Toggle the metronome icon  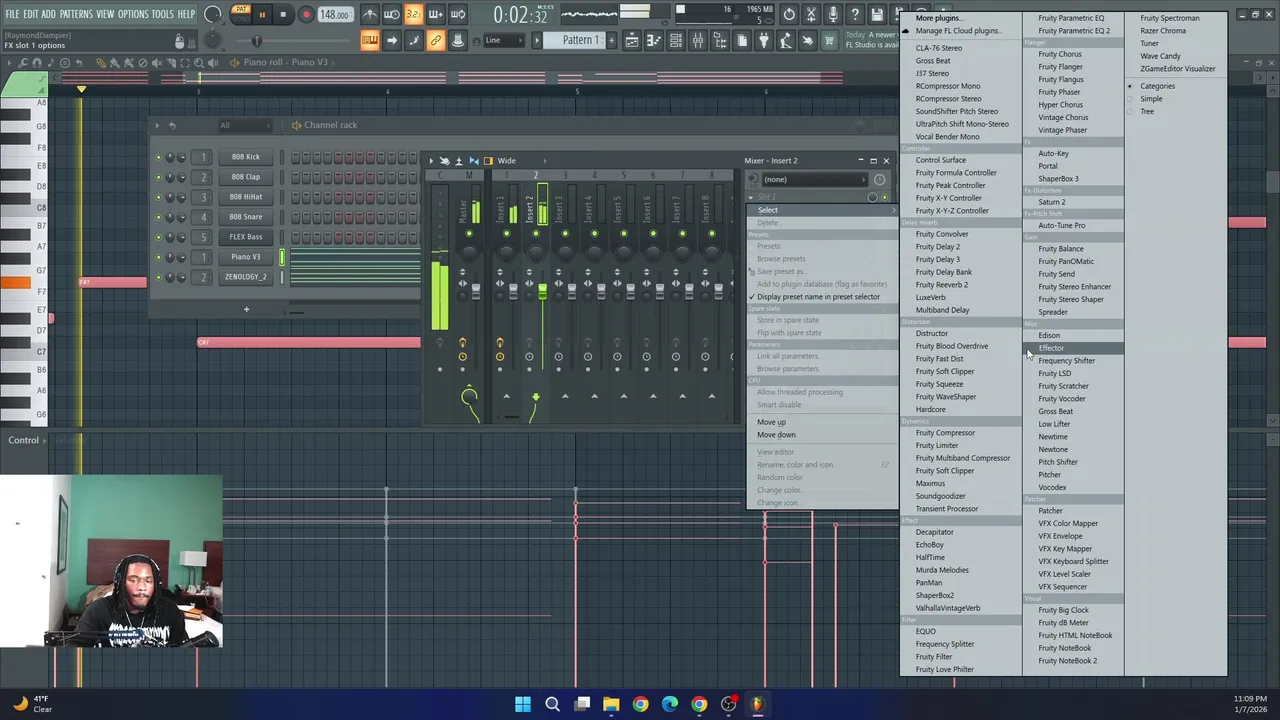click(x=370, y=15)
